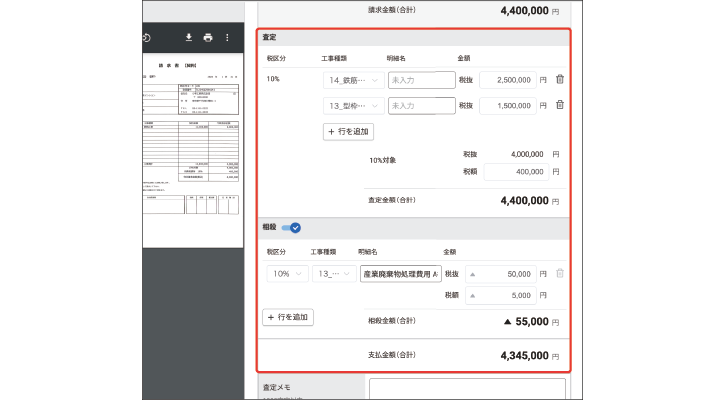The width and height of the screenshot is (726, 400).
Task: Click the download icon in PDF viewer toolbar
Action: pyautogui.click(x=188, y=38)
